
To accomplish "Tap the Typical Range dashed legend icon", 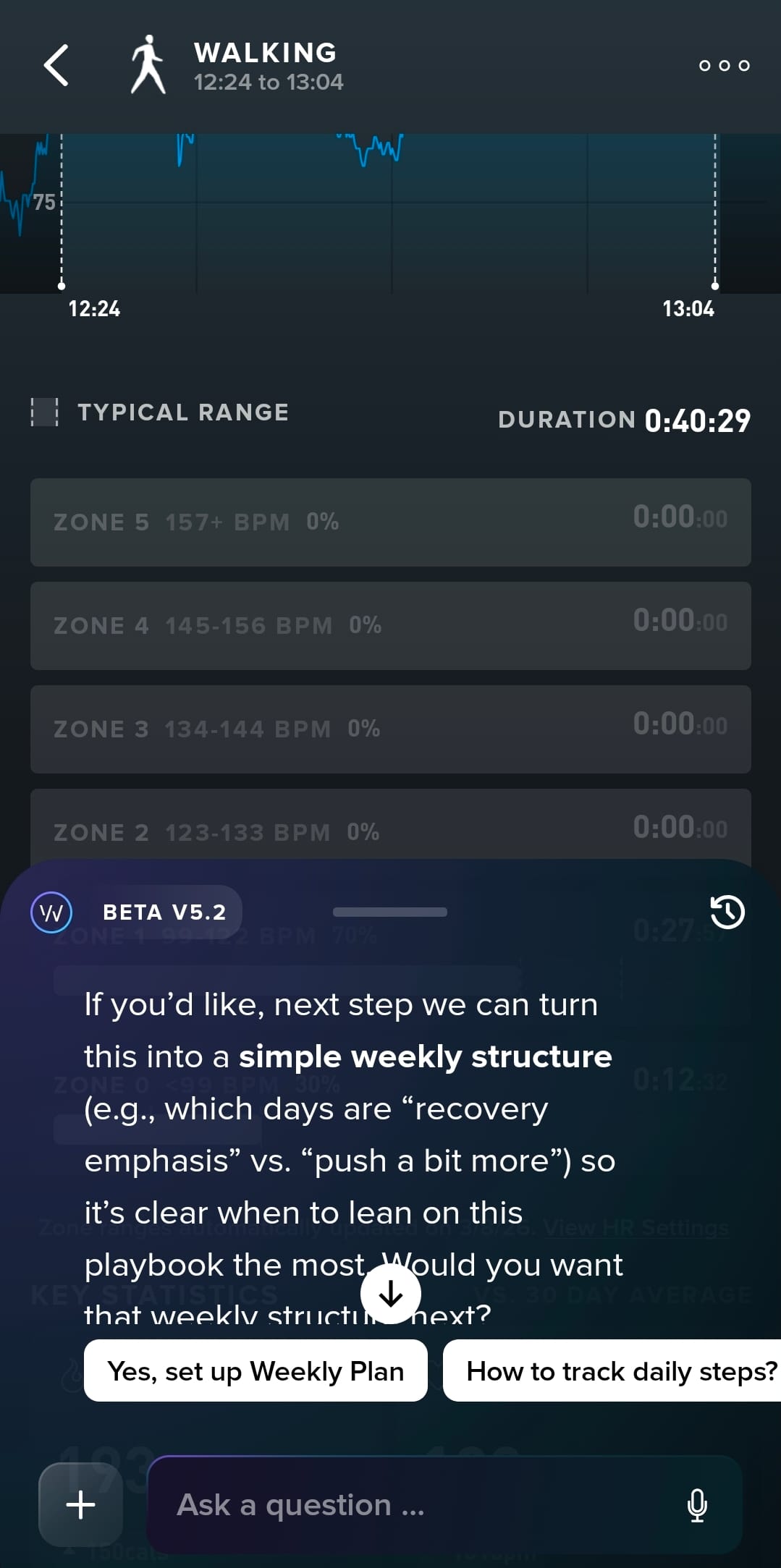I will (x=44, y=412).
